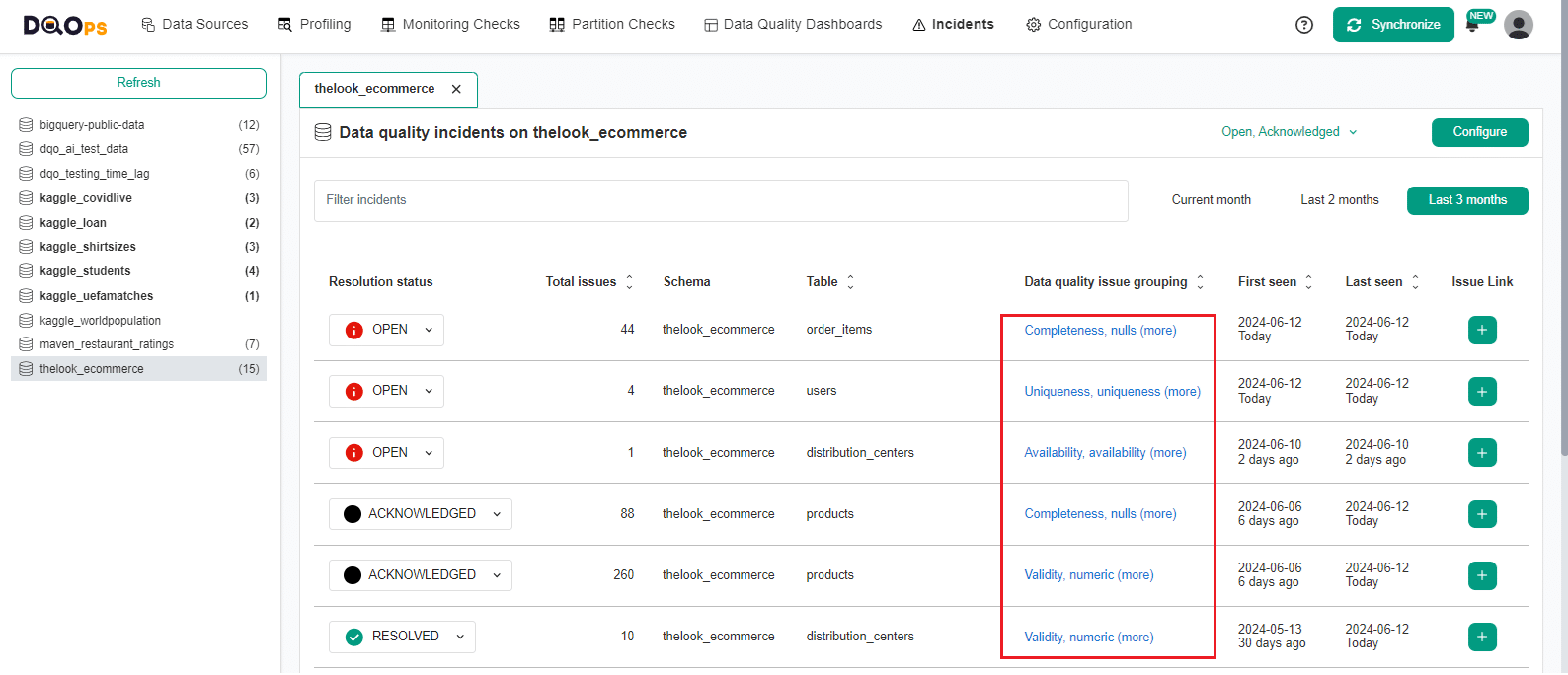Click the kaggle_loan database icon

click(26, 223)
